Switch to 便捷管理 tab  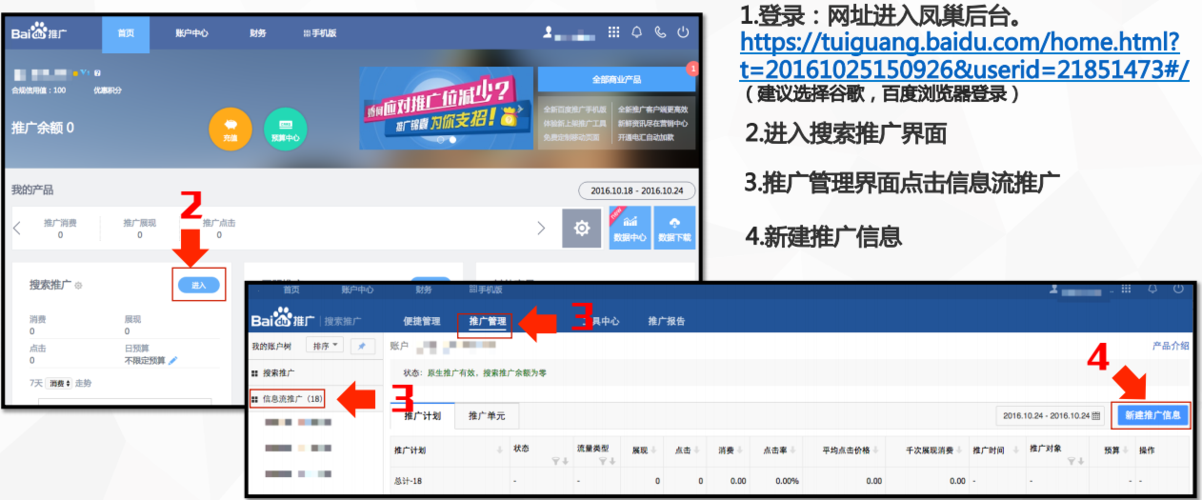click(x=421, y=321)
